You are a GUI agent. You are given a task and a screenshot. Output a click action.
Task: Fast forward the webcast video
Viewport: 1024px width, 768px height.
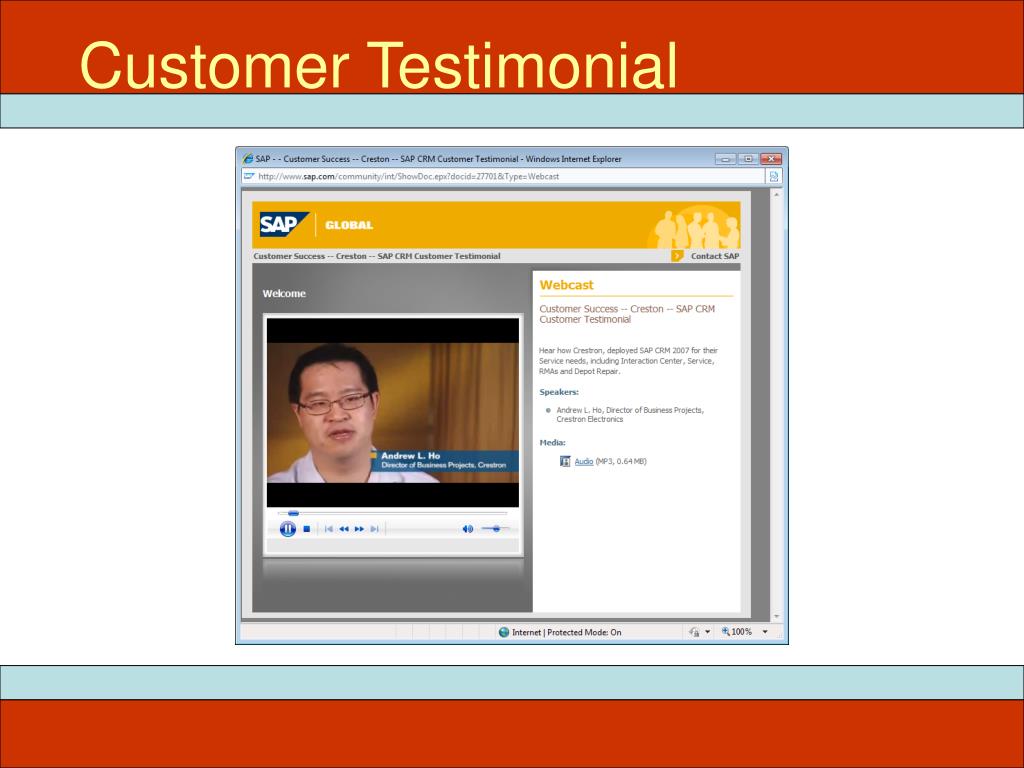click(x=359, y=529)
